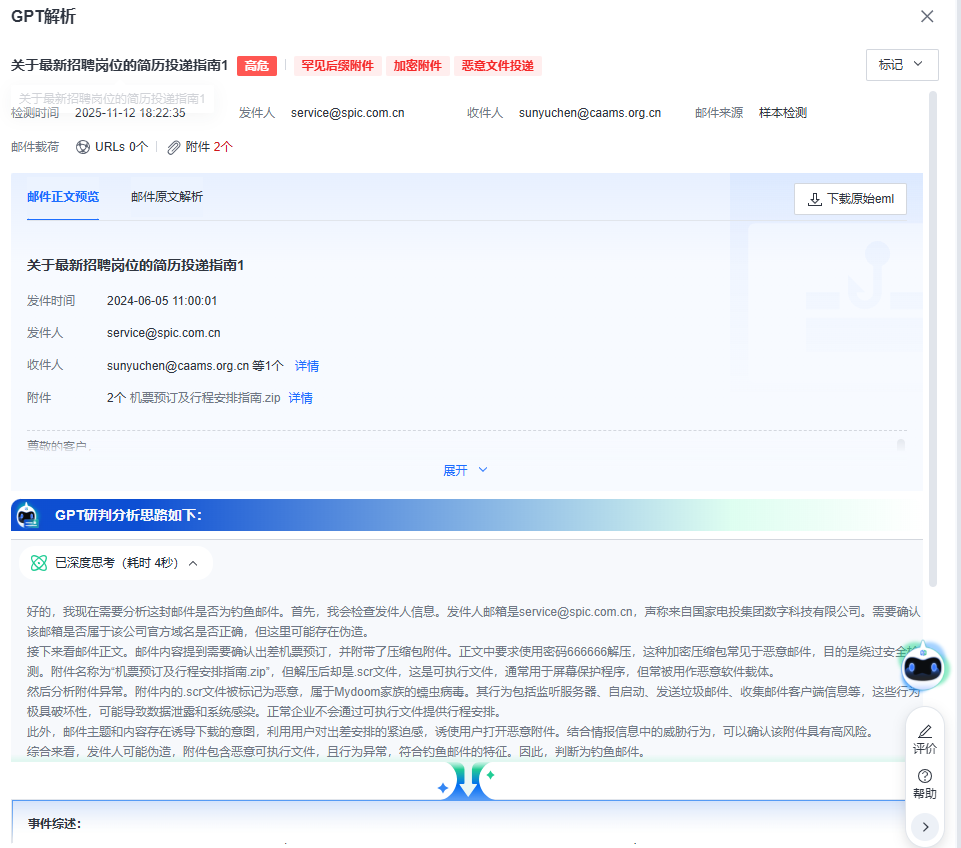The width and height of the screenshot is (961, 848).
Task: Switch to 邮件原文解析 tab
Action: tap(167, 197)
